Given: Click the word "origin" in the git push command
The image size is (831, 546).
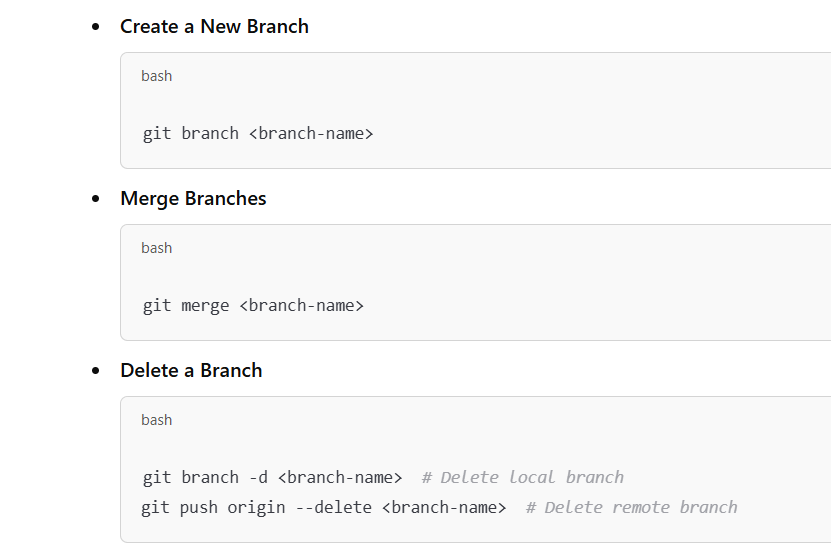Looking at the screenshot, I should tap(256, 507).
